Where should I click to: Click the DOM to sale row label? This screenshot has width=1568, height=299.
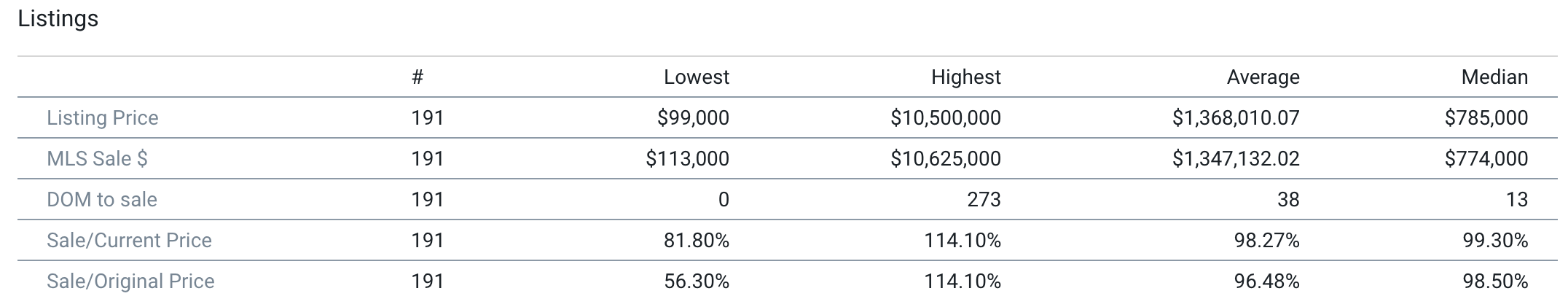pyautogui.click(x=102, y=200)
